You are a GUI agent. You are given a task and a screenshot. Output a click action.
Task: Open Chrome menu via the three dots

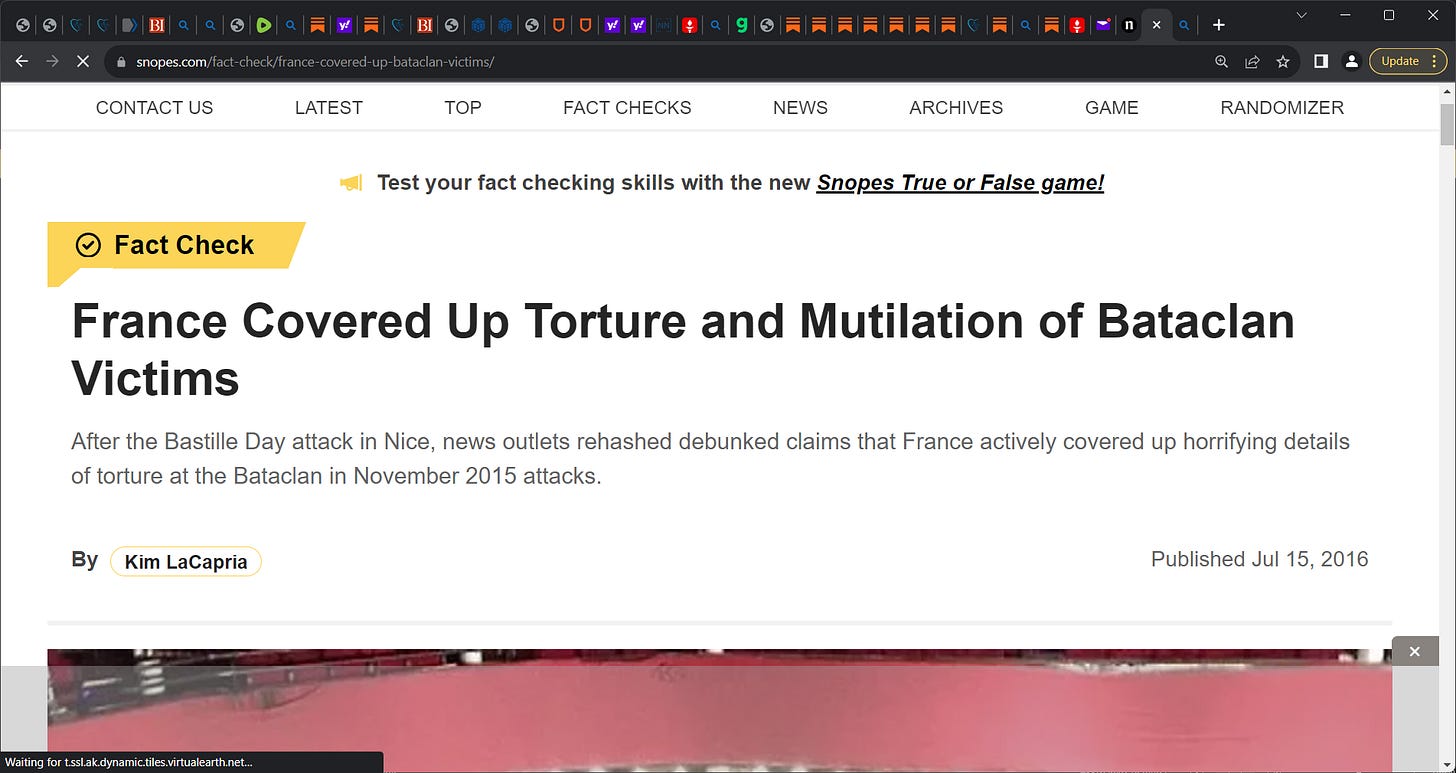(x=1436, y=61)
